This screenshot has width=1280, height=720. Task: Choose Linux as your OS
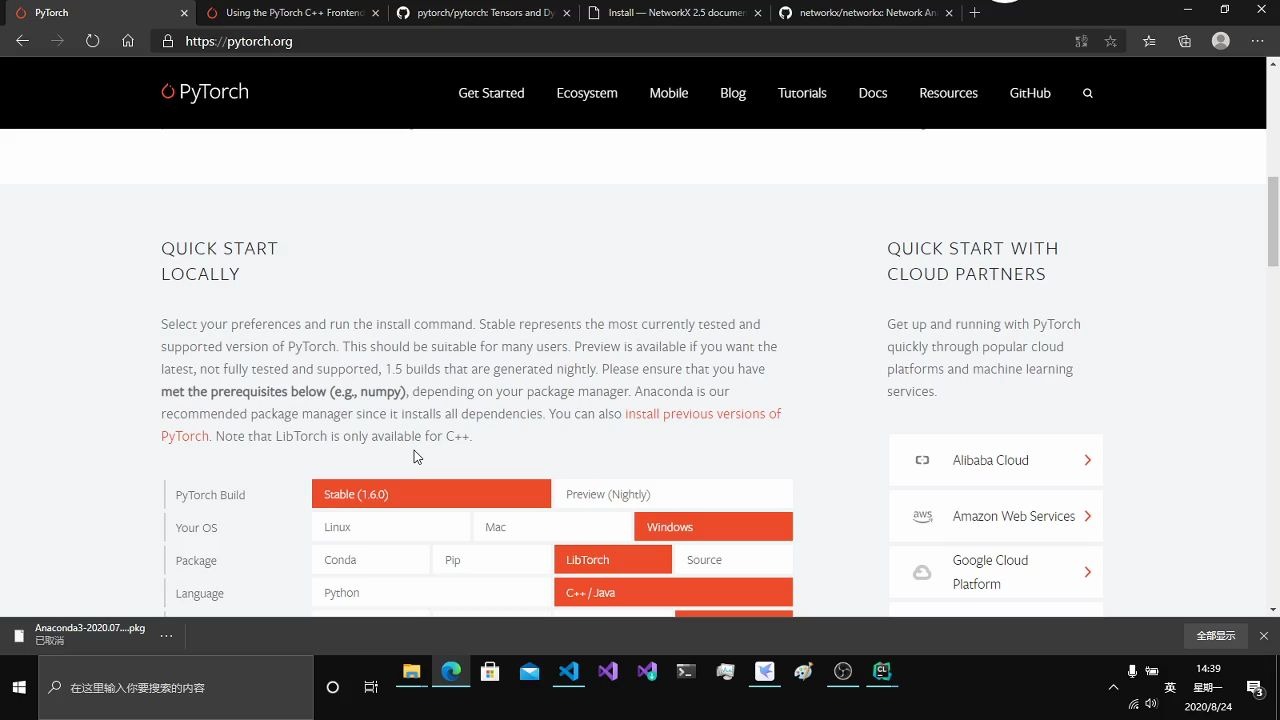[391, 527]
